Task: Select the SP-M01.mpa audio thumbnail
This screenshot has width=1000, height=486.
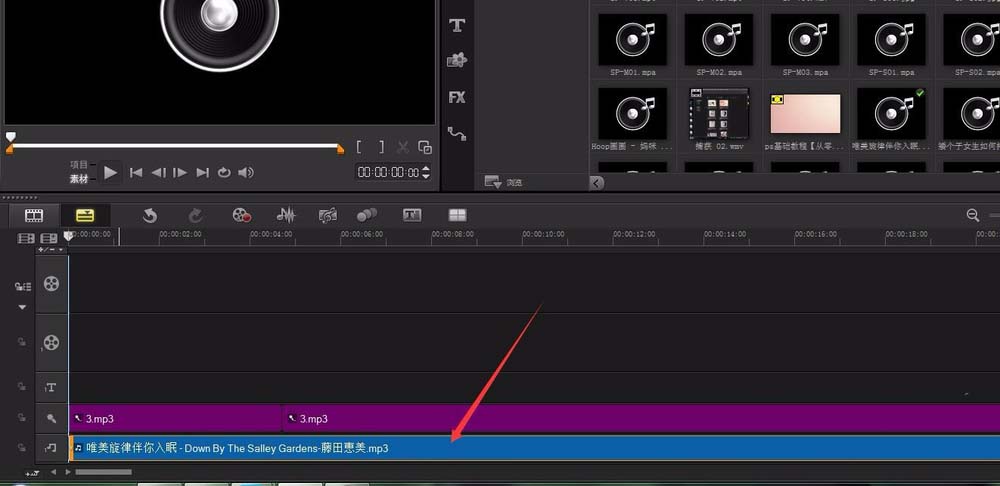Action: pos(632,40)
